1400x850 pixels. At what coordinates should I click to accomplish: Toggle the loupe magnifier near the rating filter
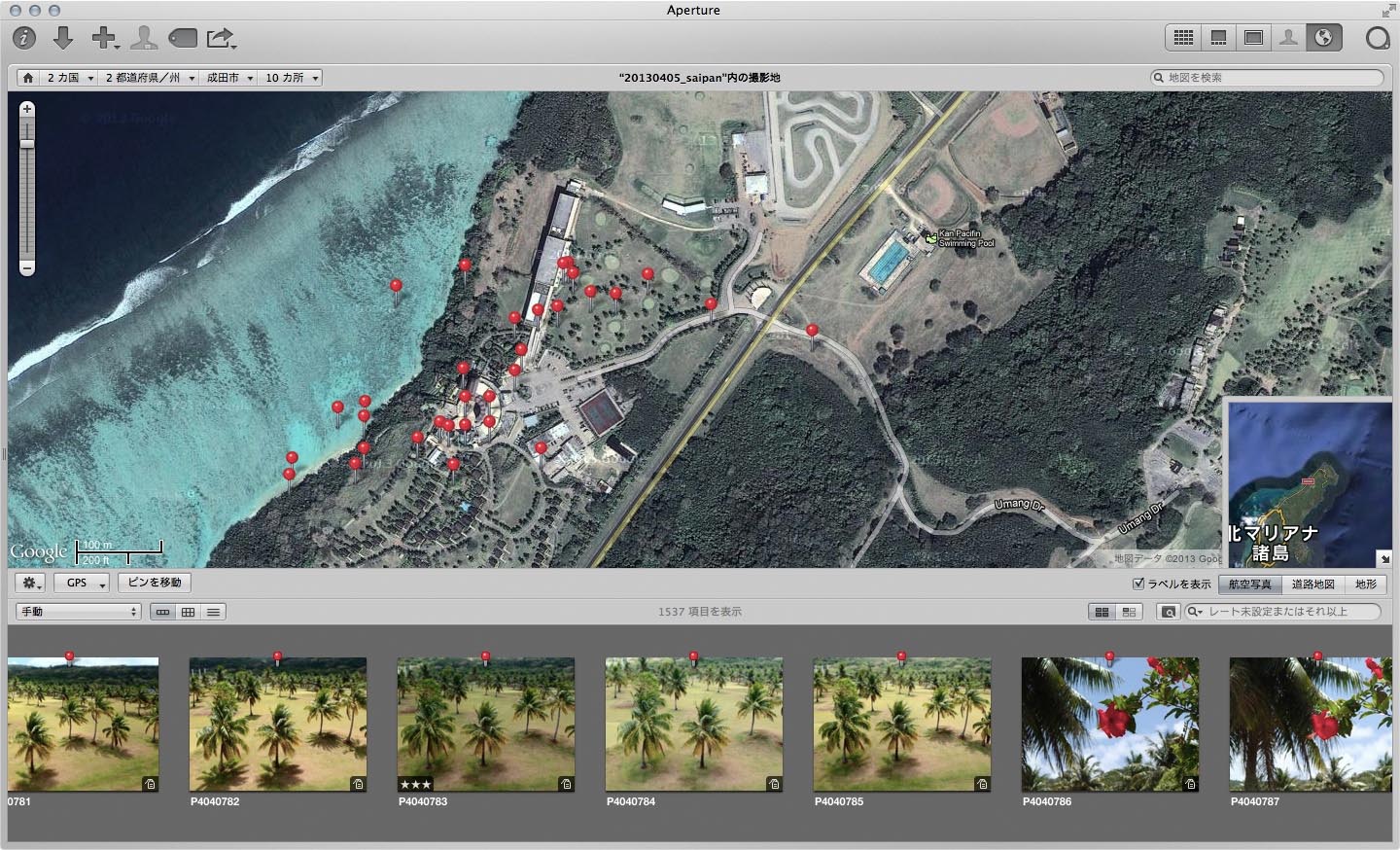point(1168,612)
